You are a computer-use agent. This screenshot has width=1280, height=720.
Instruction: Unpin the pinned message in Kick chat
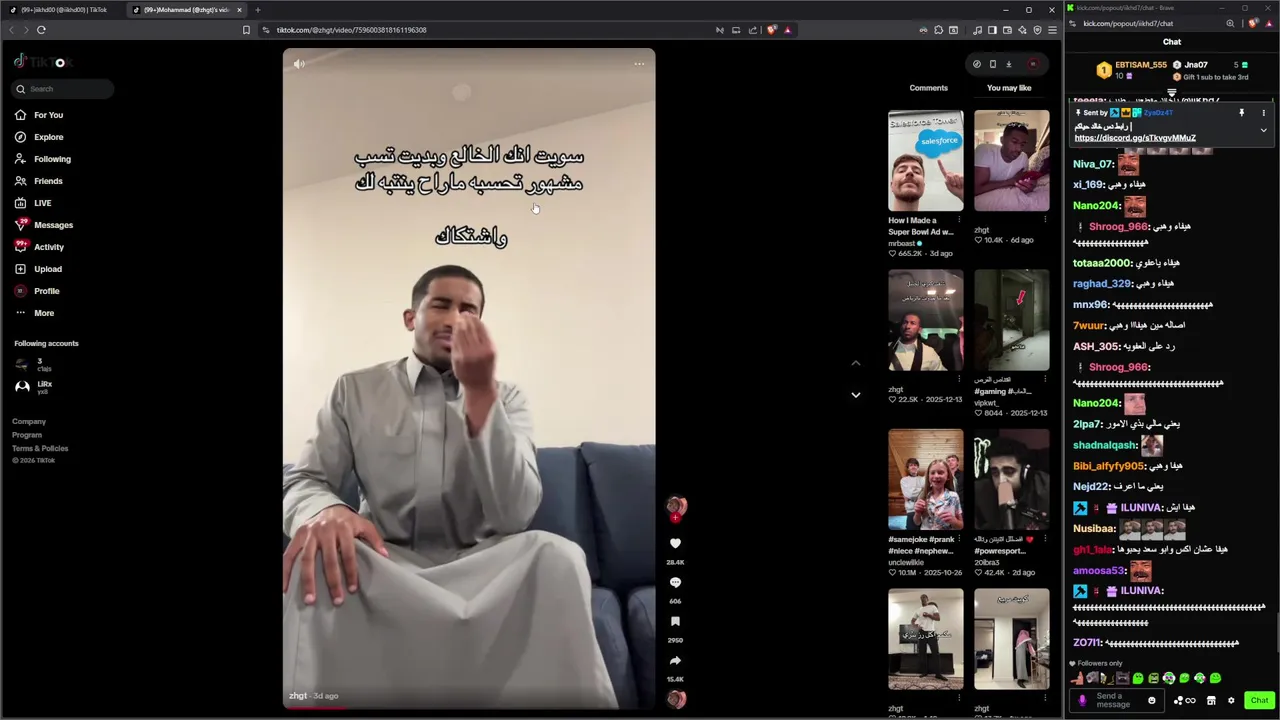[1242, 113]
